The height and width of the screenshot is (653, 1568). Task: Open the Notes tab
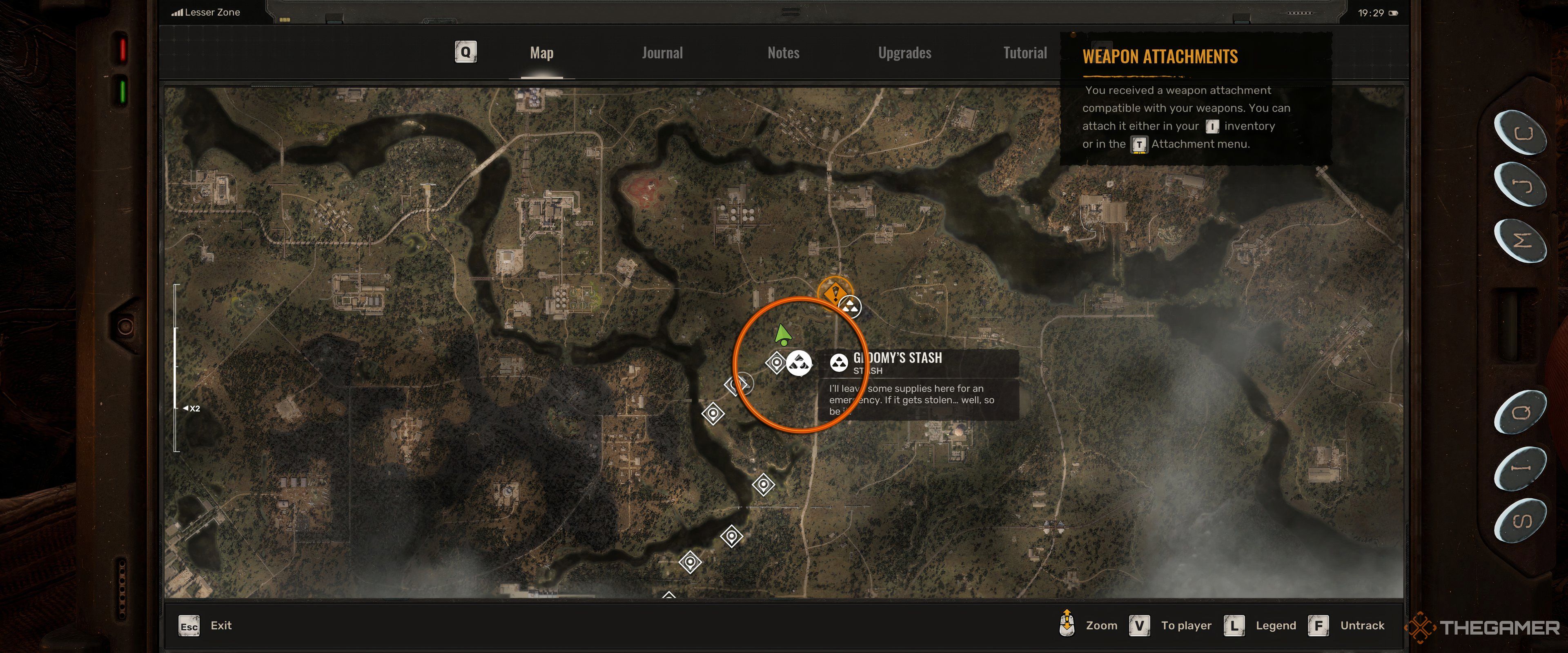[x=783, y=52]
